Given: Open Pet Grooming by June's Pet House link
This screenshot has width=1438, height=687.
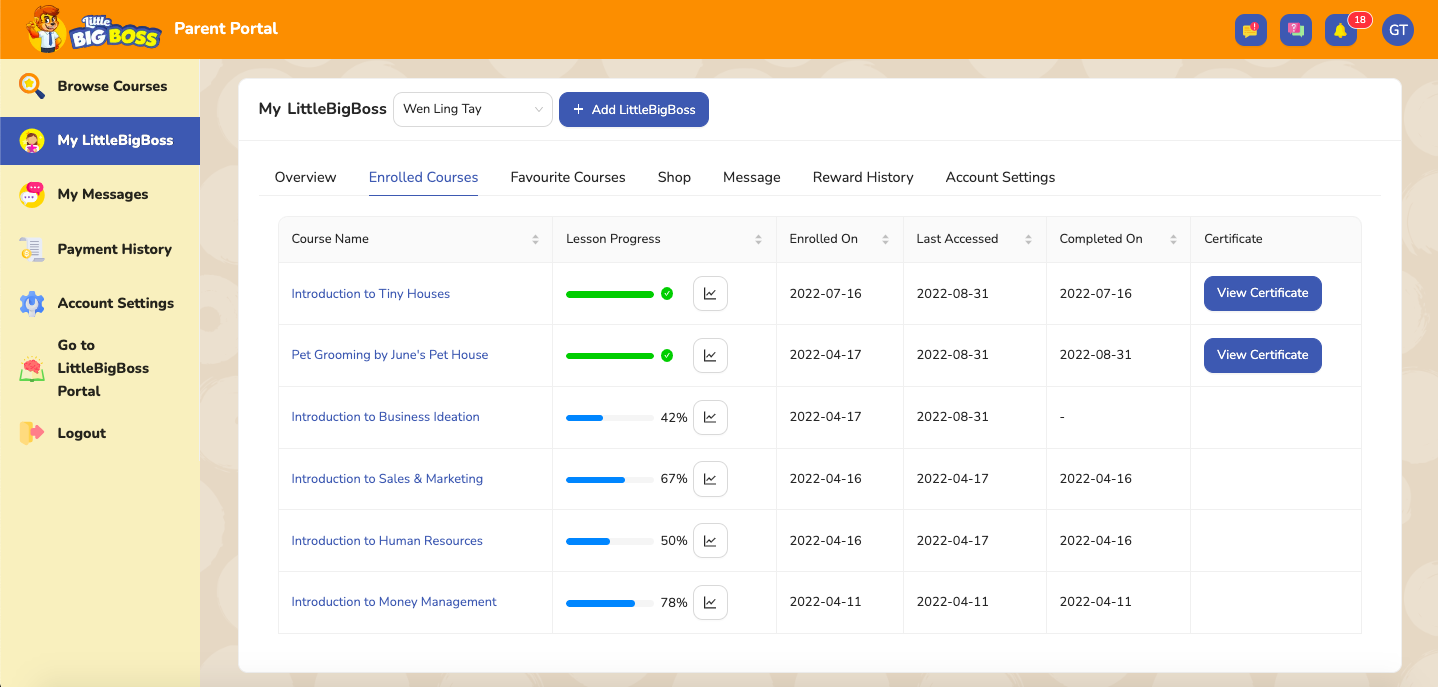Looking at the screenshot, I should pyautogui.click(x=390, y=355).
